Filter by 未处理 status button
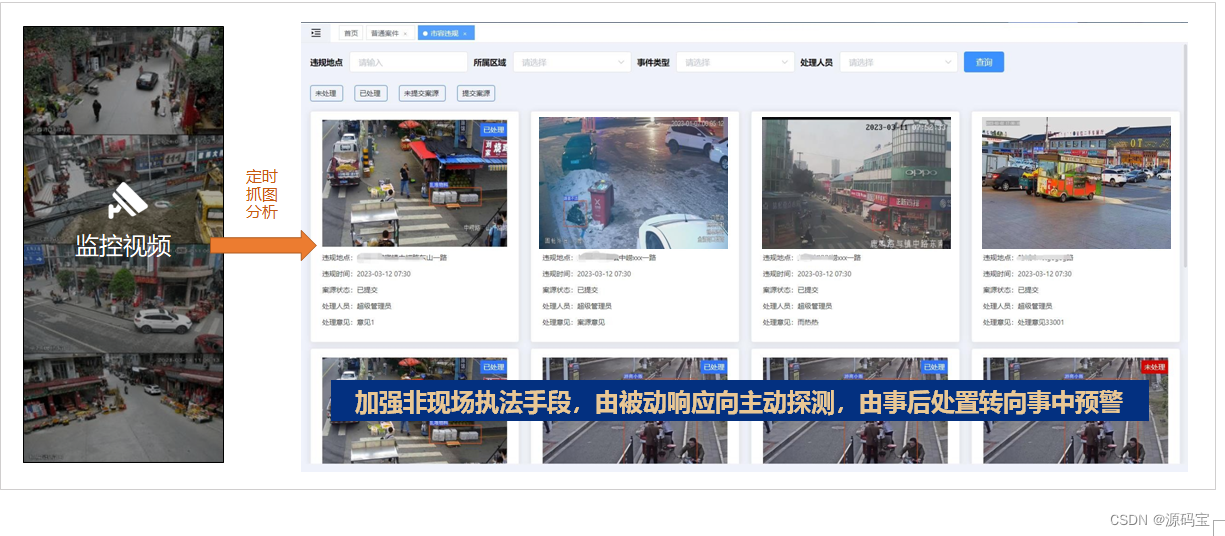This screenshot has width=1225, height=536. pyautogui.click(x=327, y=93)
